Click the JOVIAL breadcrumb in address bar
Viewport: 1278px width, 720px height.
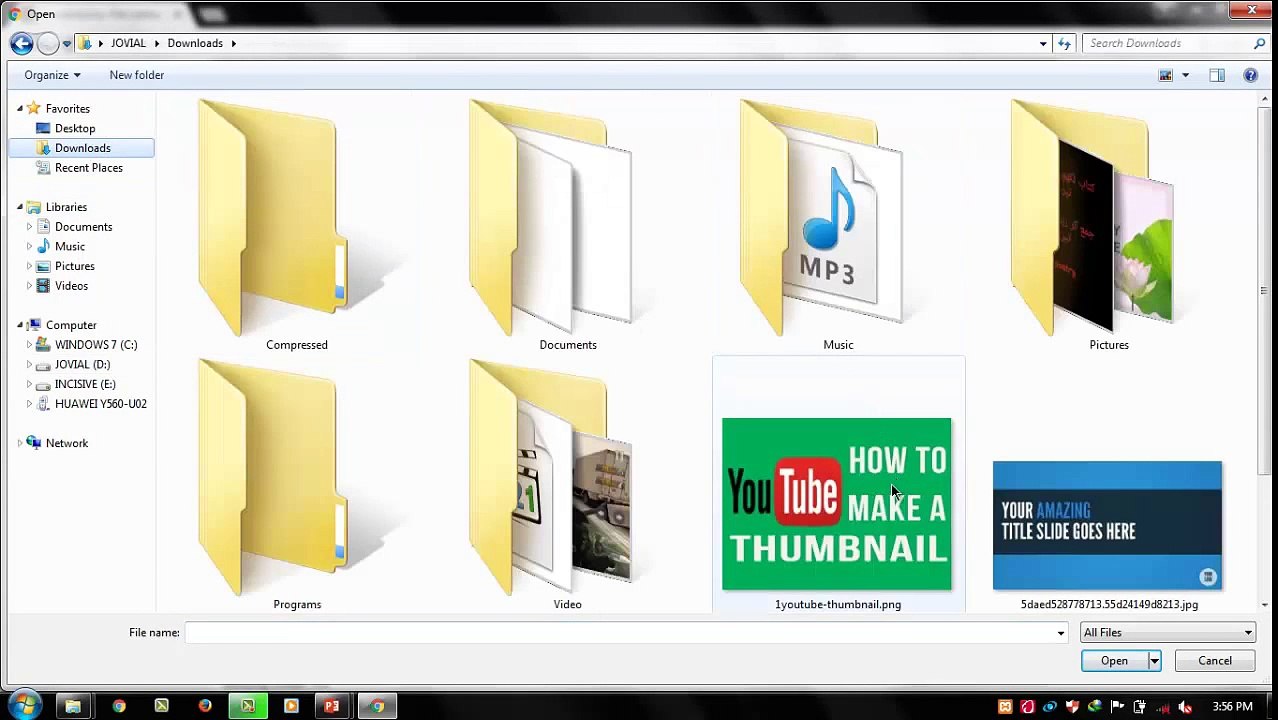(128, 43)
